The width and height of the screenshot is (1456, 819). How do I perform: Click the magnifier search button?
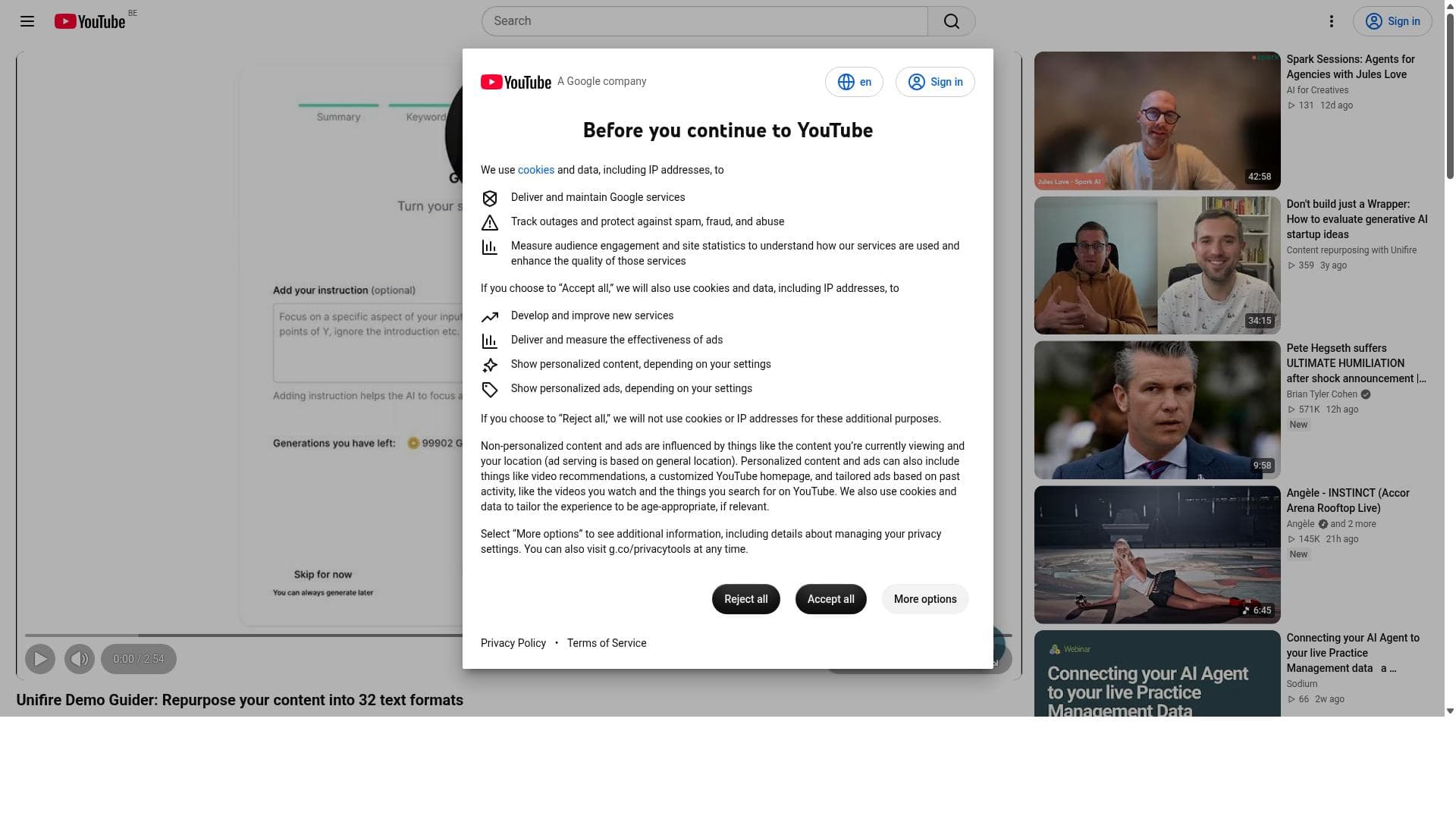(x=952, y=21)
